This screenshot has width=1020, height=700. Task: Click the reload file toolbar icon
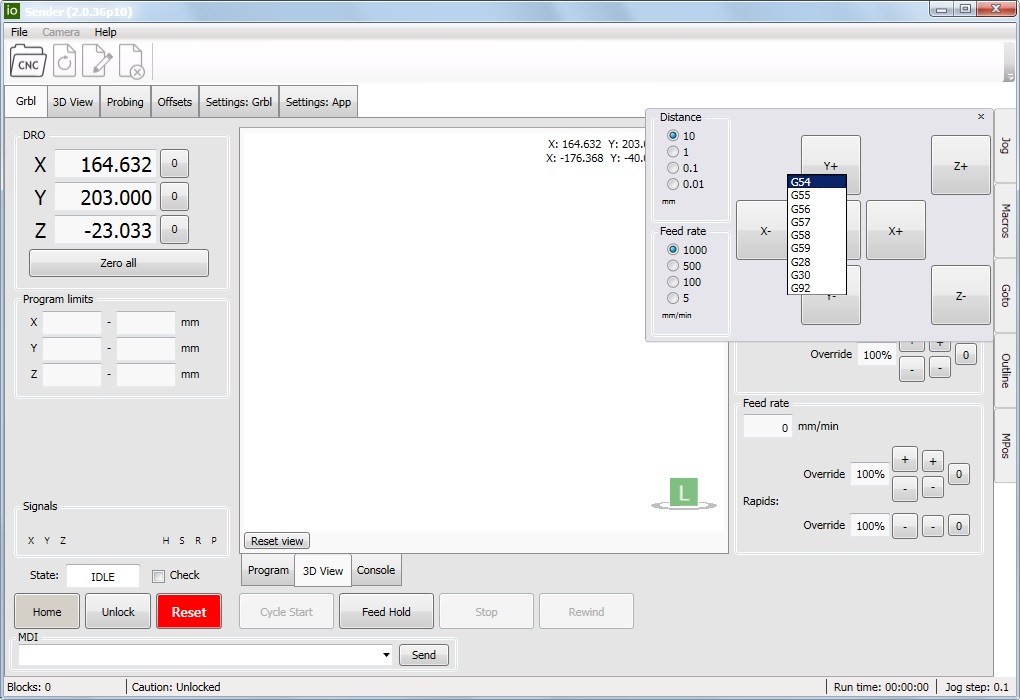coord(65,62)
